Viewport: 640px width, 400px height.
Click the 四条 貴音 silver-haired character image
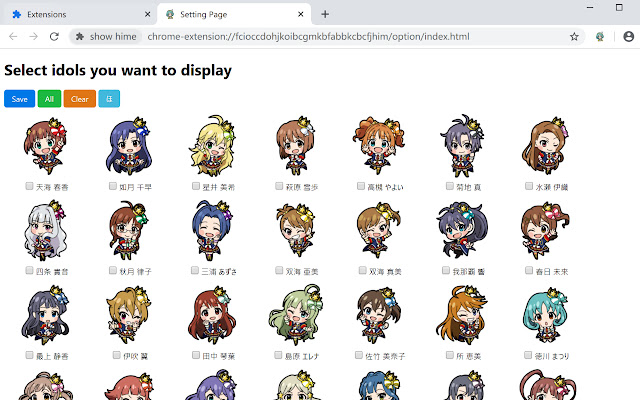coord(45,231)
